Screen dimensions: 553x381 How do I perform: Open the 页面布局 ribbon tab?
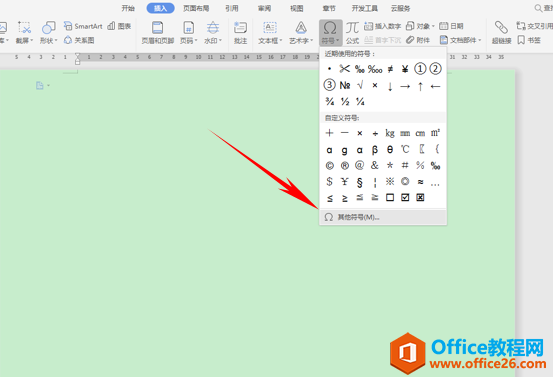pyautogui.click(x=196, y=8)
